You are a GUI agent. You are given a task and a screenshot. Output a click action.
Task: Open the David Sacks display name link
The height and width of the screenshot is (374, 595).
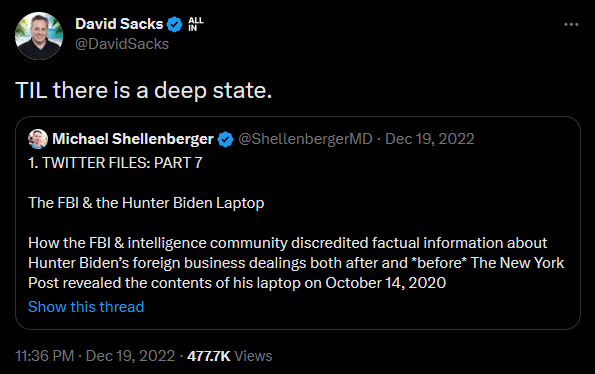[x=119, y=24]
